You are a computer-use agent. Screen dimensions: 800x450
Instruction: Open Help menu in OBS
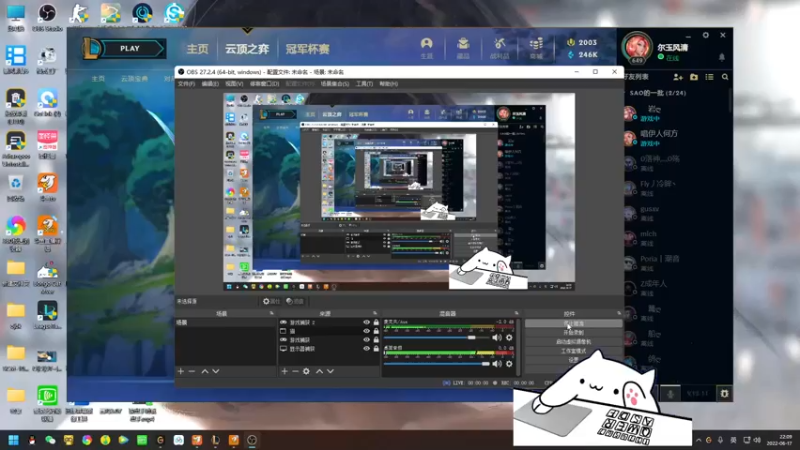pyautogui.click(x=388, y=84)
